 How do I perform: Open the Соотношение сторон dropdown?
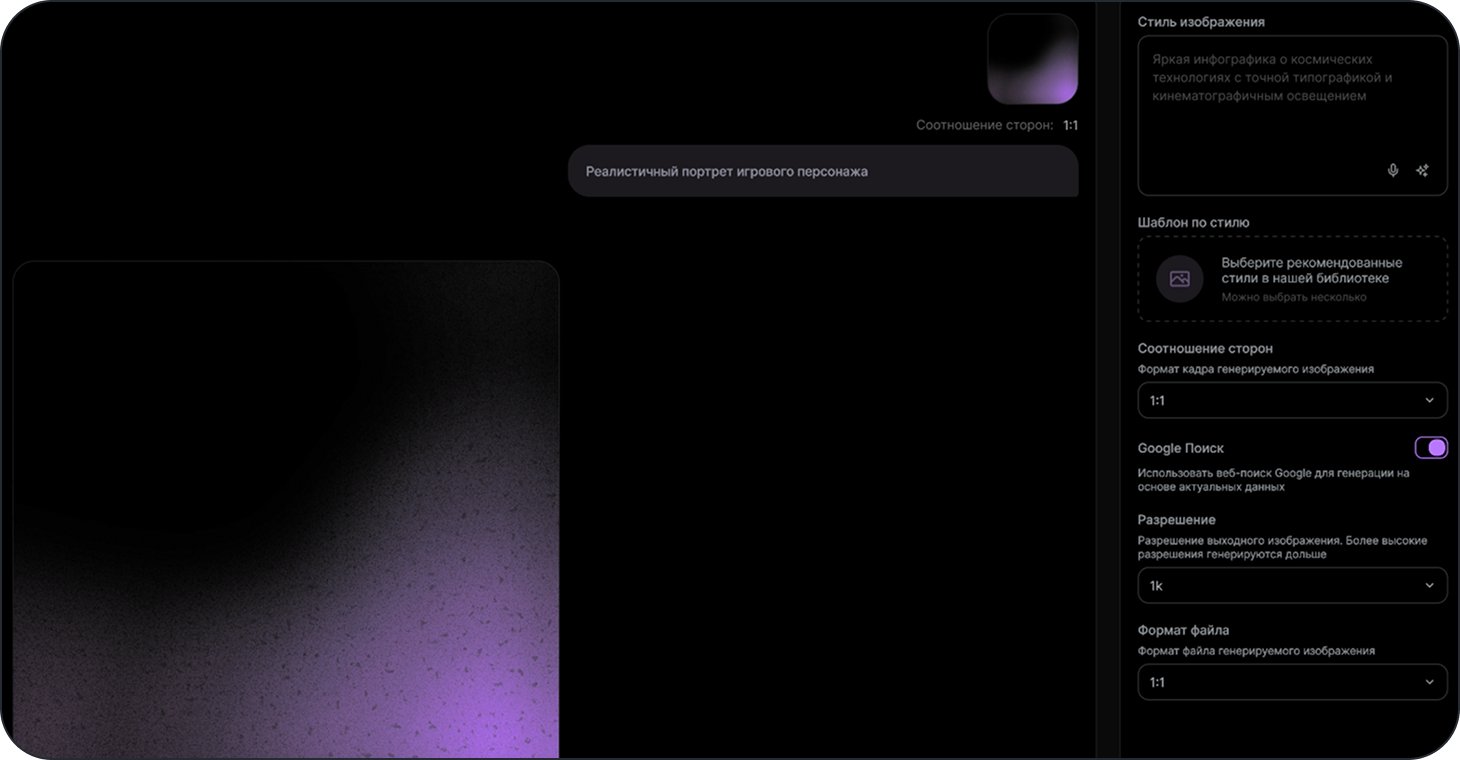pos(1292,400)
